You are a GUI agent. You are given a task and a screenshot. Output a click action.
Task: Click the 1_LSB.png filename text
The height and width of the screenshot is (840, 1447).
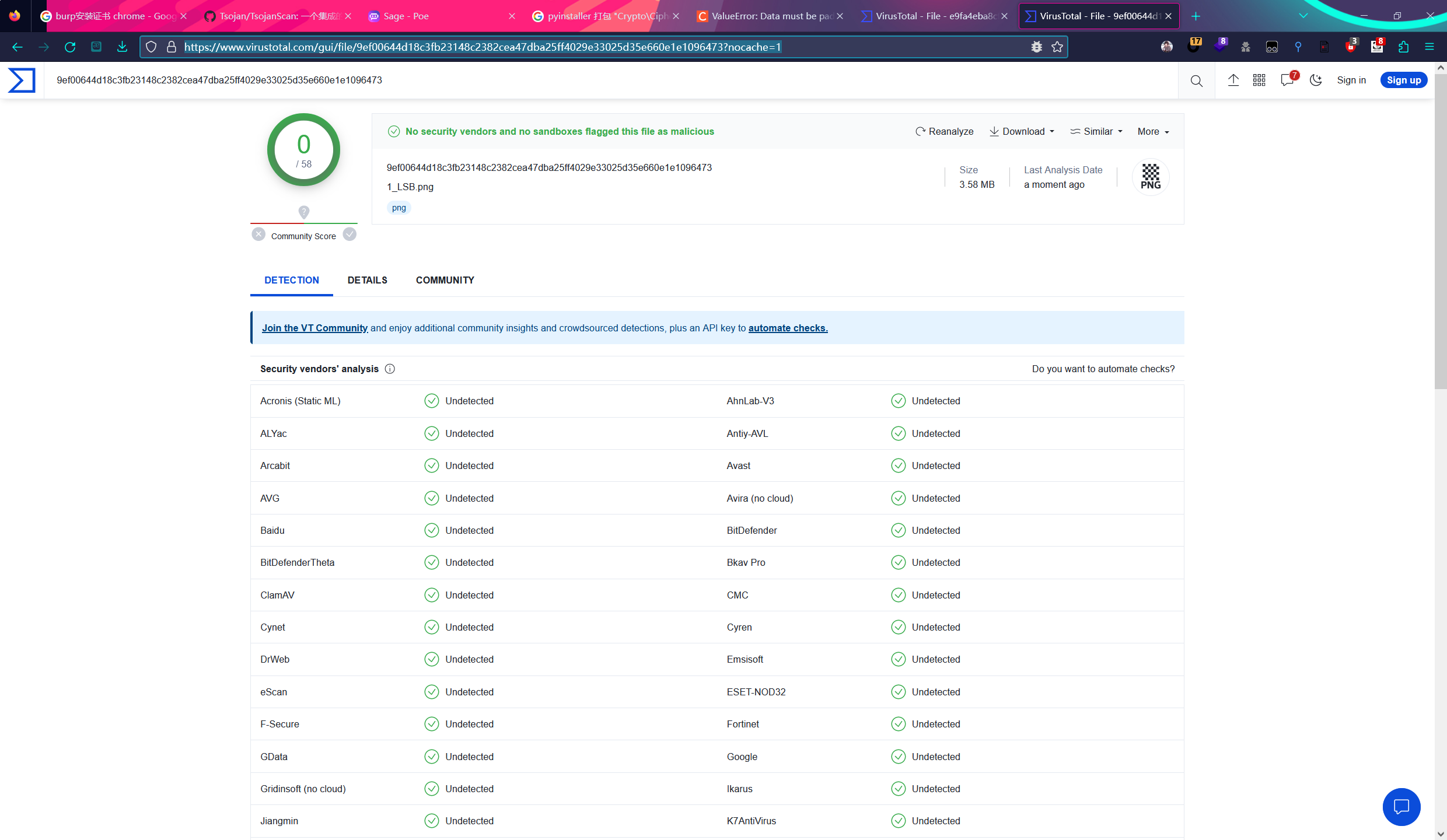coord(410,187)
